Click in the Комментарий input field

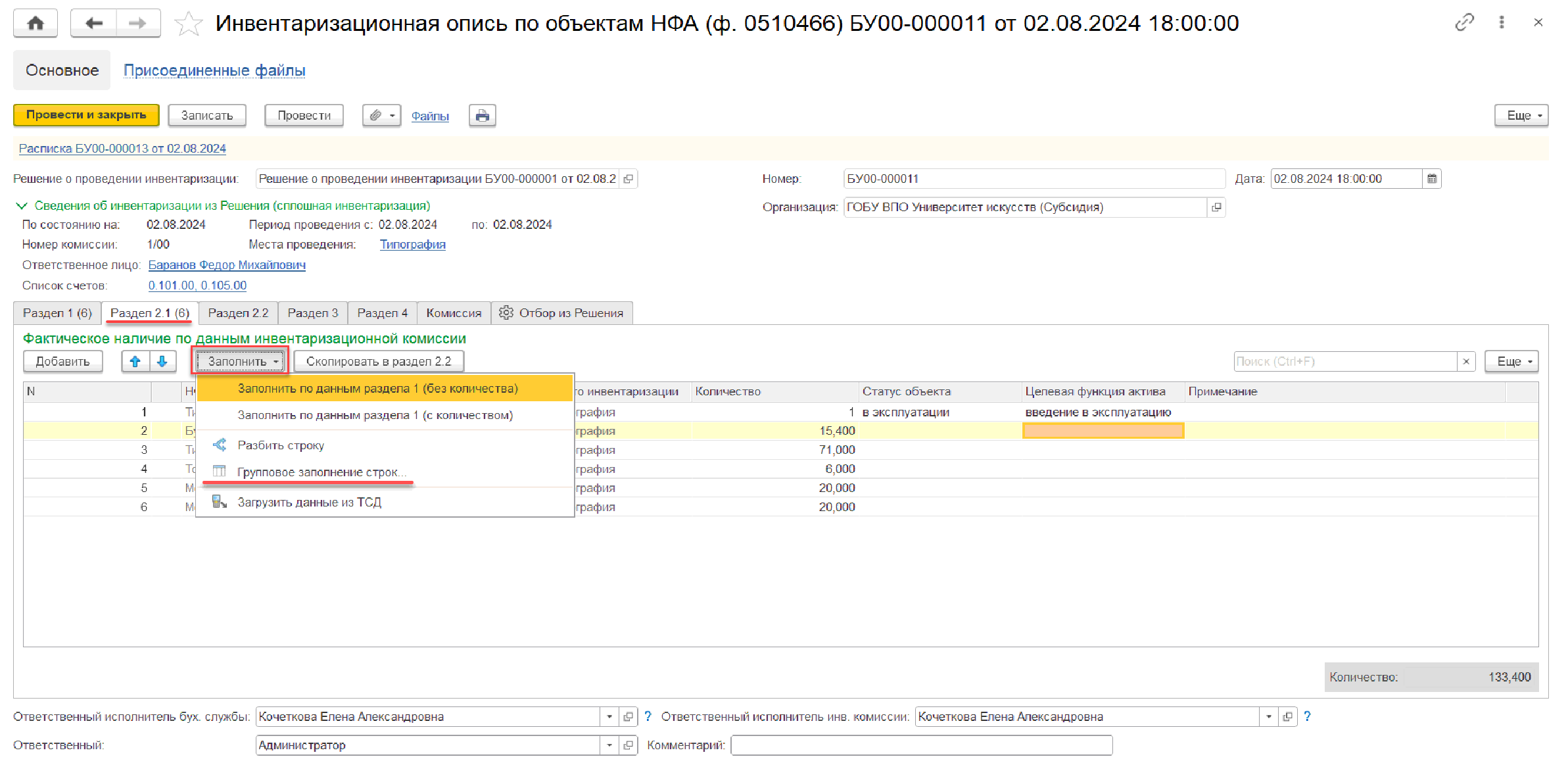[921, 745]
